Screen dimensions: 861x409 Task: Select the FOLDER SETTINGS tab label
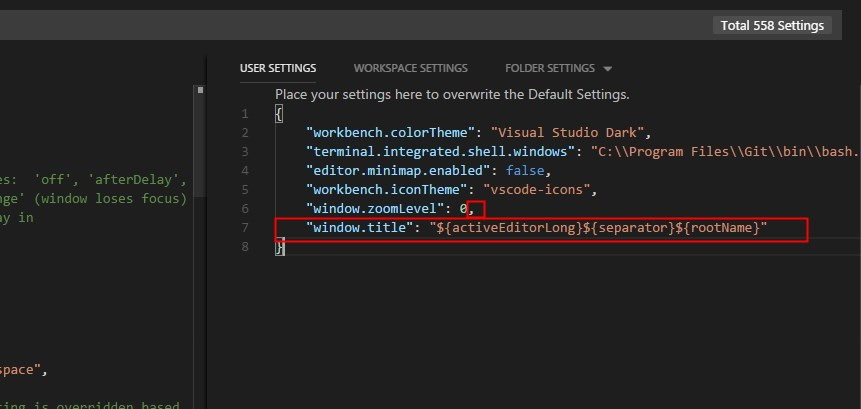click(550, 69)
